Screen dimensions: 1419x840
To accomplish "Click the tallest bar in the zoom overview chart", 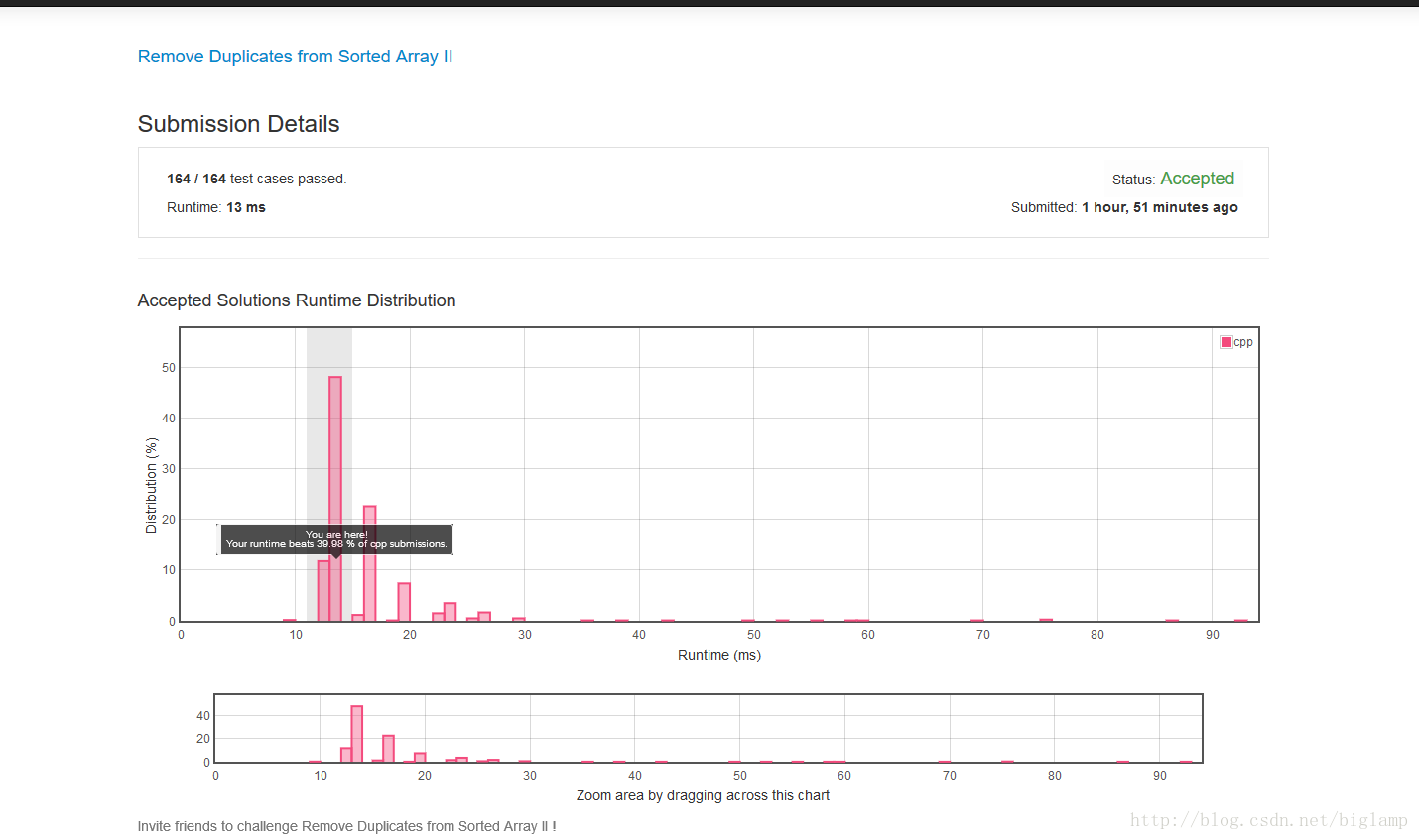I will click(356, 734).
